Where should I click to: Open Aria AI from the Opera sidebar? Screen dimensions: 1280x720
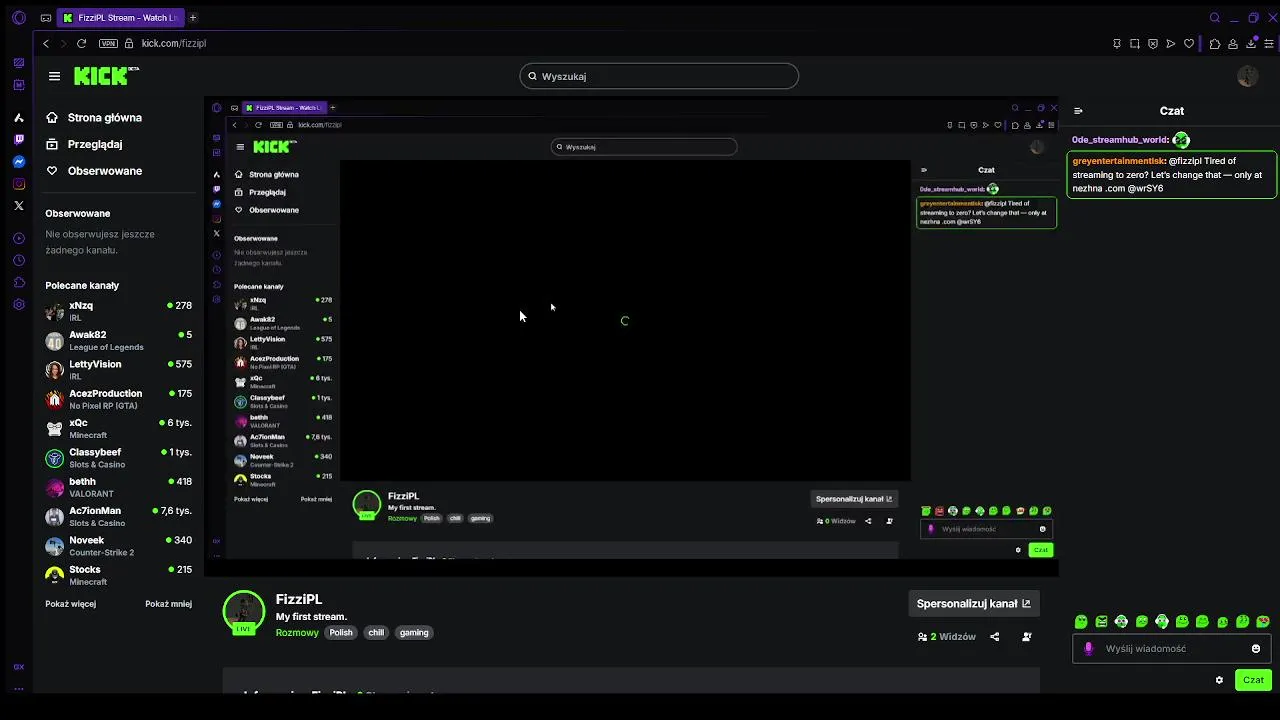point(19,117)
